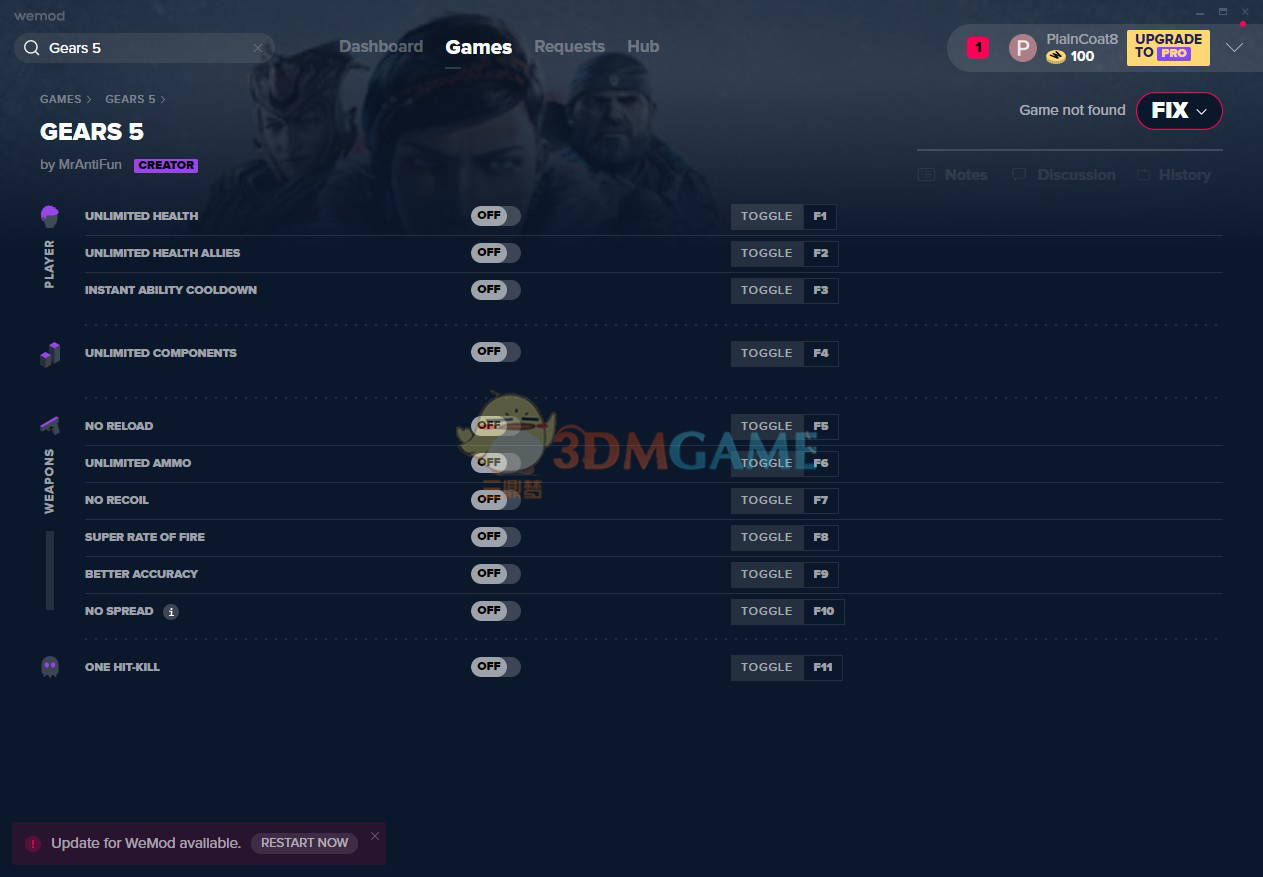Open the Hub tab
Viewport: 1263px width, 877px height.
(643, 47)
